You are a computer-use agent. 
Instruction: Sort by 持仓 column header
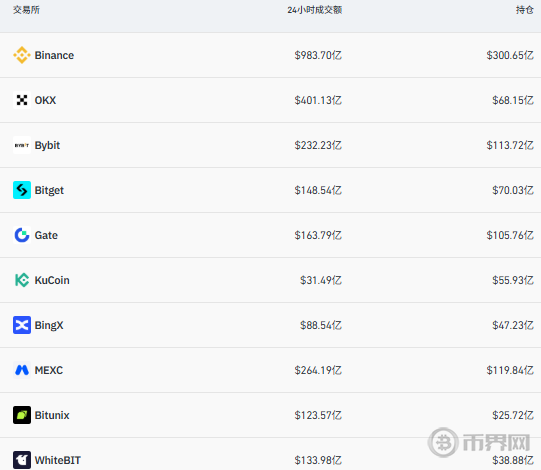[x=525, y=10]
